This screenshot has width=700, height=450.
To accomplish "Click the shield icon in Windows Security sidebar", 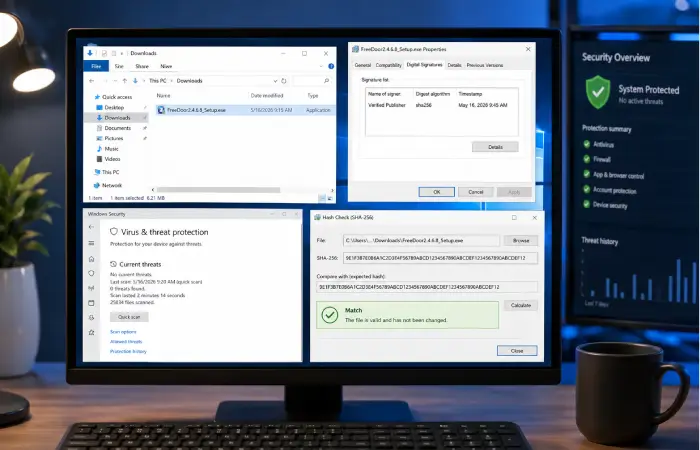I will pyautogui.click(x=92, y=273).
